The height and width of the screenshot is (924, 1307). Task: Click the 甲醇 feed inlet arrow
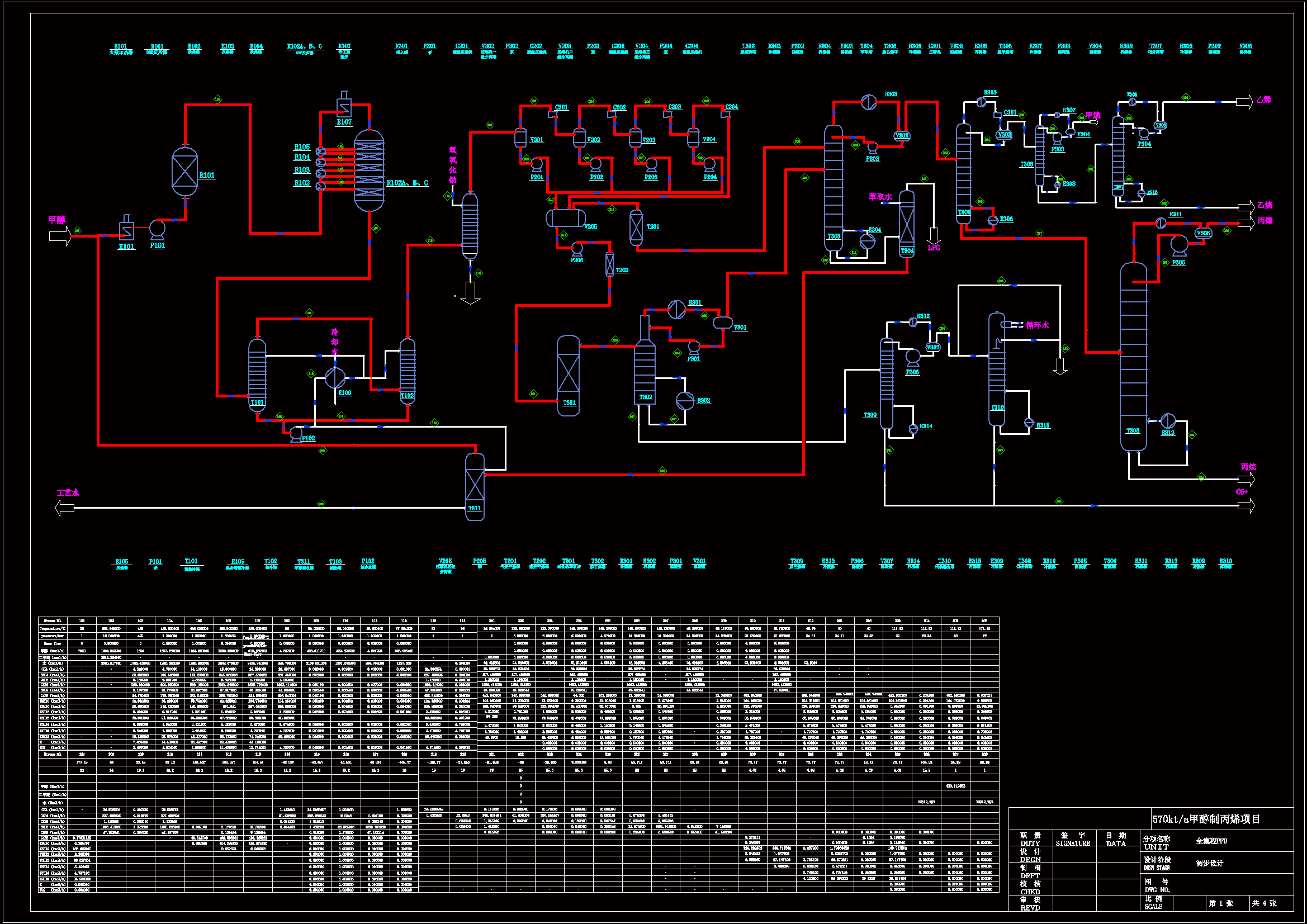[x=60, y=235]
